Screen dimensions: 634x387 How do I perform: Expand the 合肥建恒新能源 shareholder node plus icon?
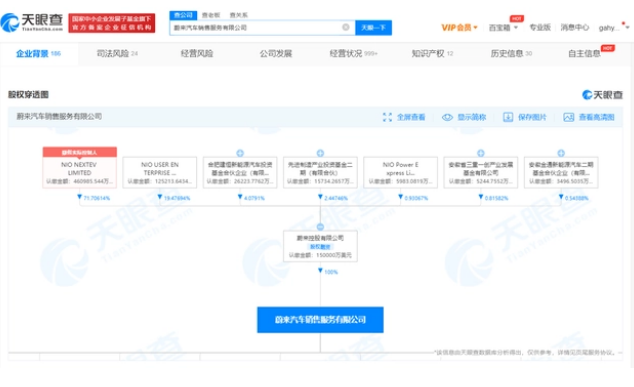(x=240, y=153)
